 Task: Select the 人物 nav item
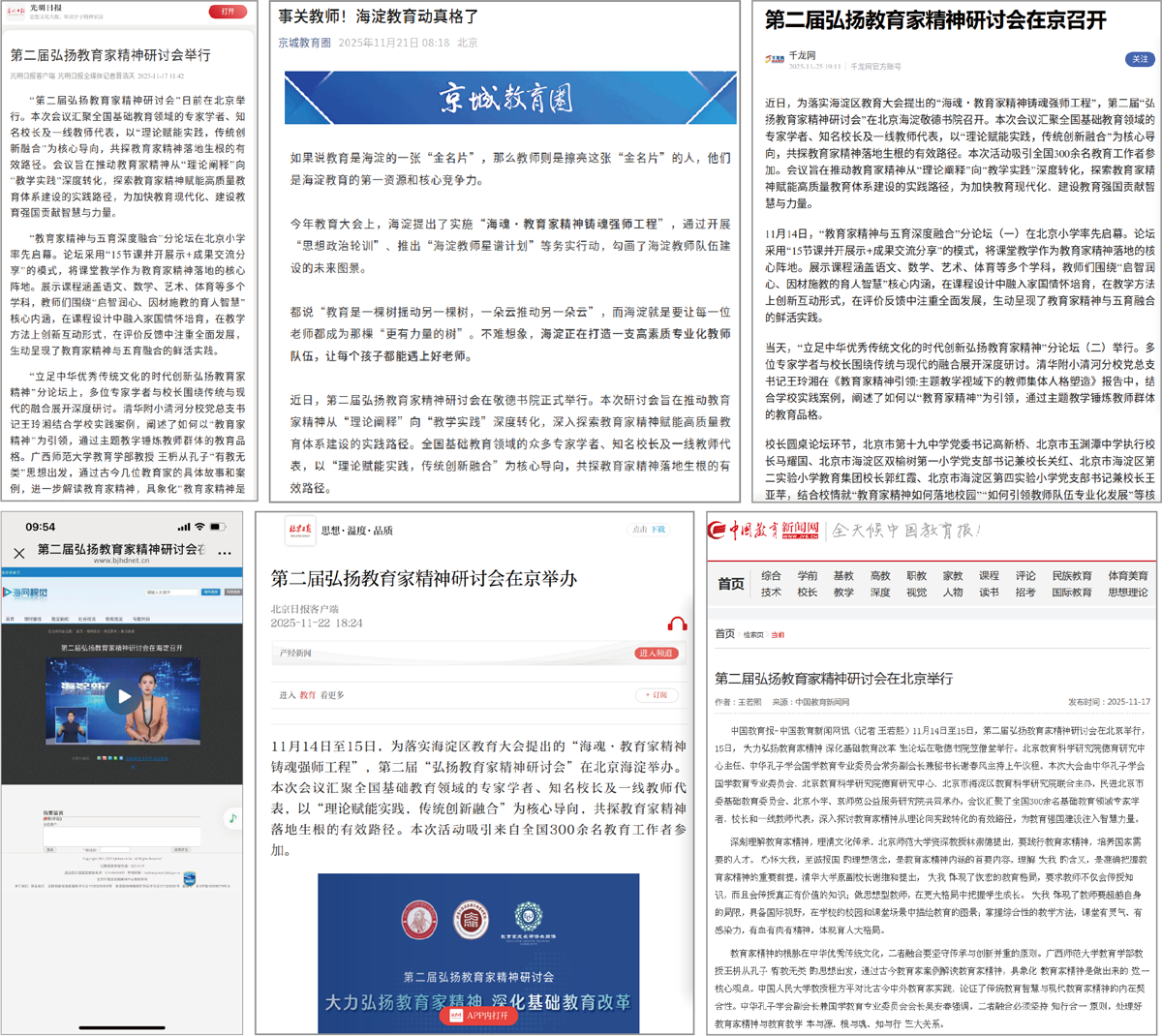(x=953, y=593)
